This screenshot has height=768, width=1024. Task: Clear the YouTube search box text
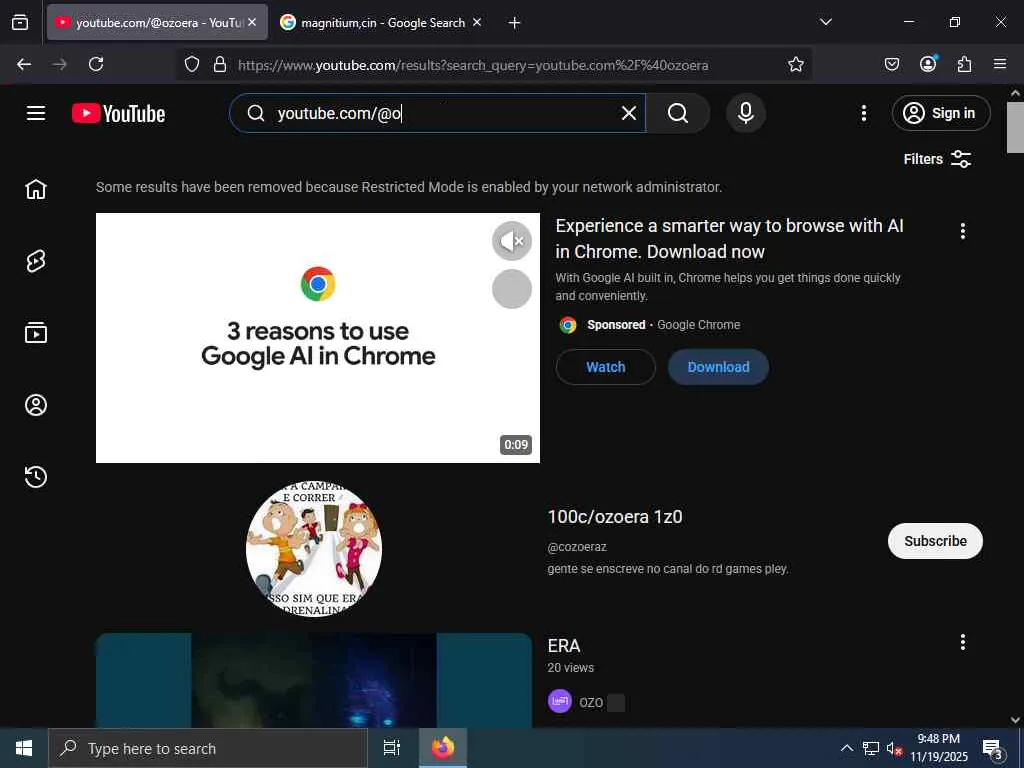[628, 114]
